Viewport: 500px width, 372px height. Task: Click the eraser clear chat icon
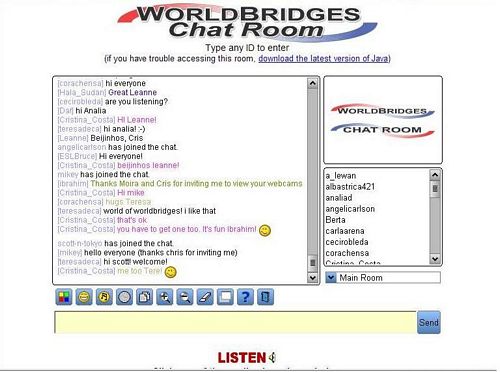tap(205, 297)
